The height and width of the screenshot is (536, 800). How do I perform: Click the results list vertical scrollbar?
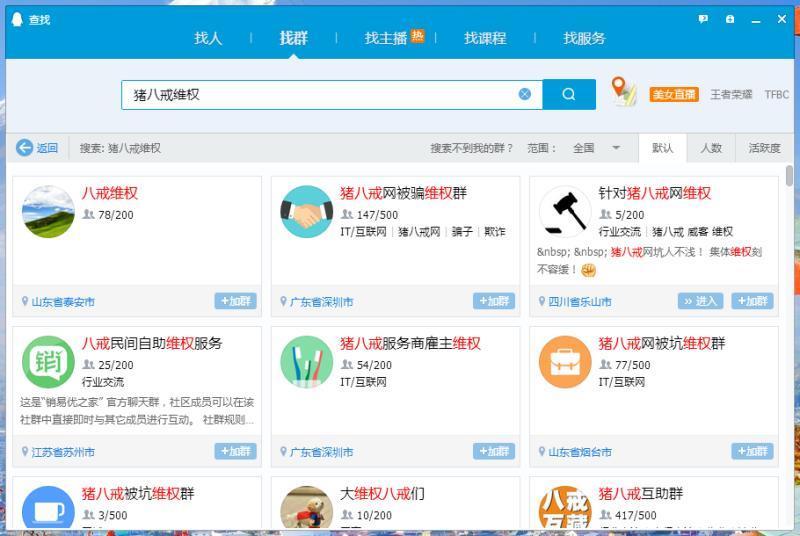789,175
